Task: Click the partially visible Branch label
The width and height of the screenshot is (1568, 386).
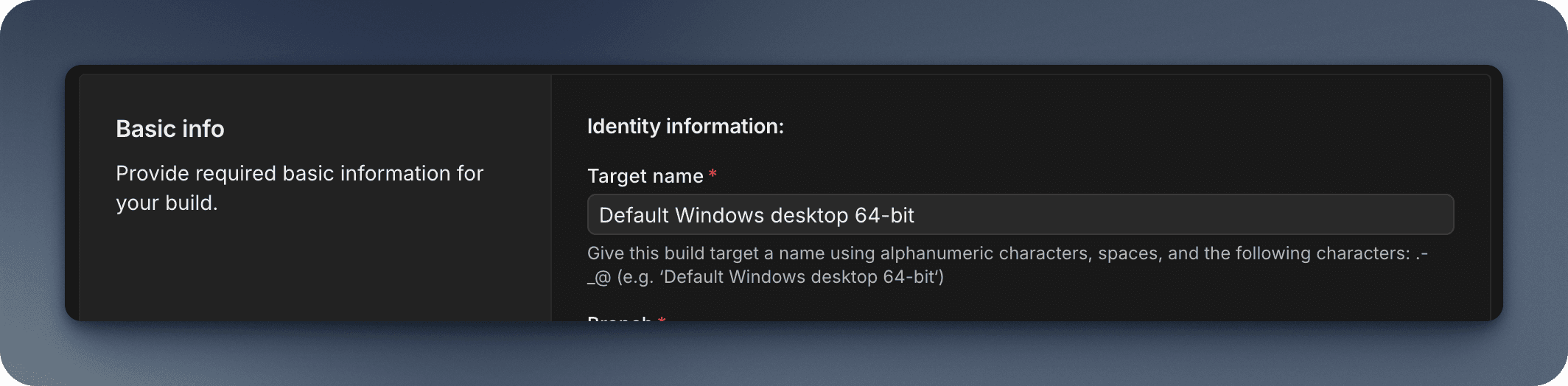Action: click(619, 318)
